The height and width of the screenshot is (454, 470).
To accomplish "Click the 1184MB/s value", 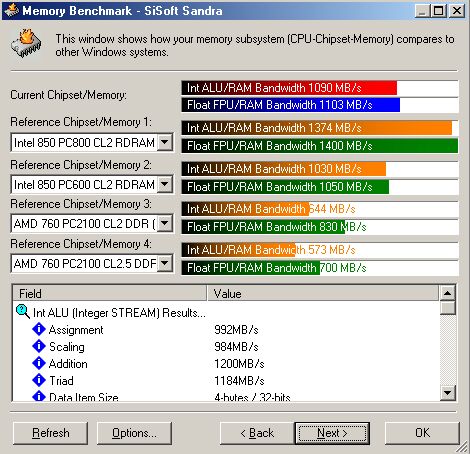I will (239, 381).
